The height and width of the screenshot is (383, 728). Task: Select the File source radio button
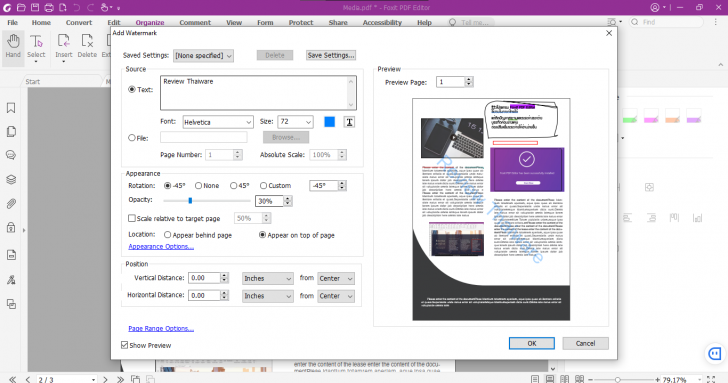132,137
